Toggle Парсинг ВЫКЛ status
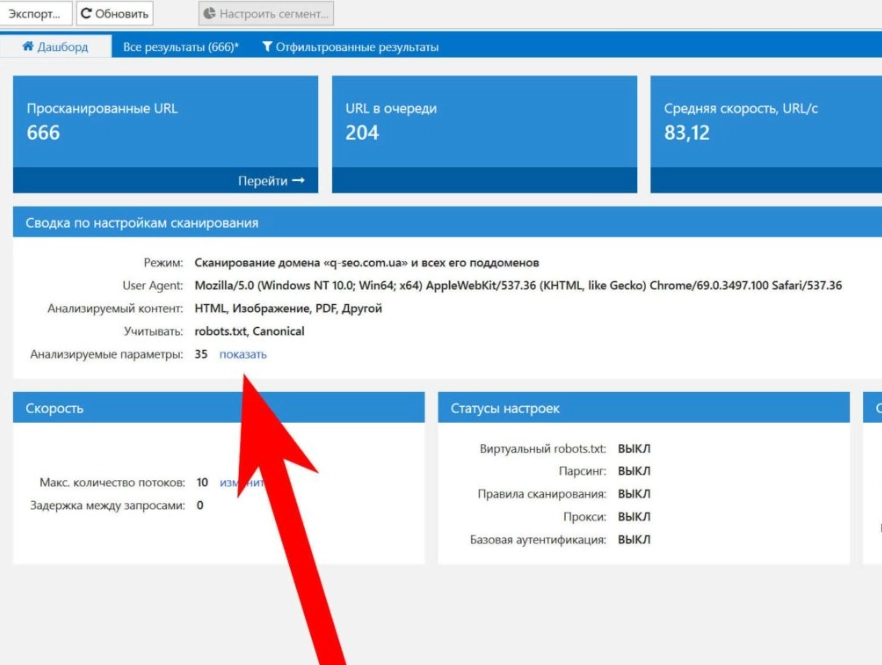Screen dimensions: 882x665 pos(634,471)
